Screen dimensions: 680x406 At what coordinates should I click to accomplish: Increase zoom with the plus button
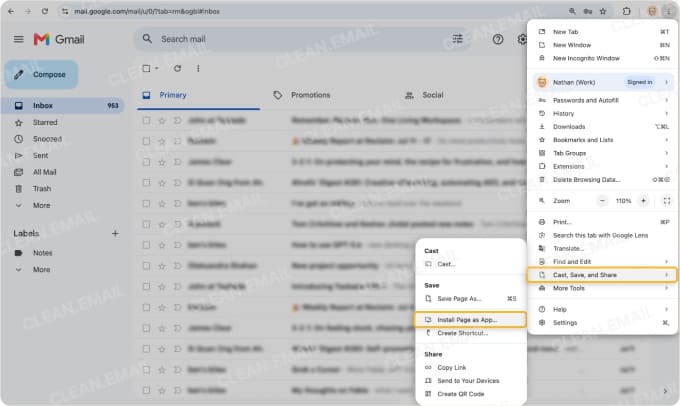tap(644, 201)
